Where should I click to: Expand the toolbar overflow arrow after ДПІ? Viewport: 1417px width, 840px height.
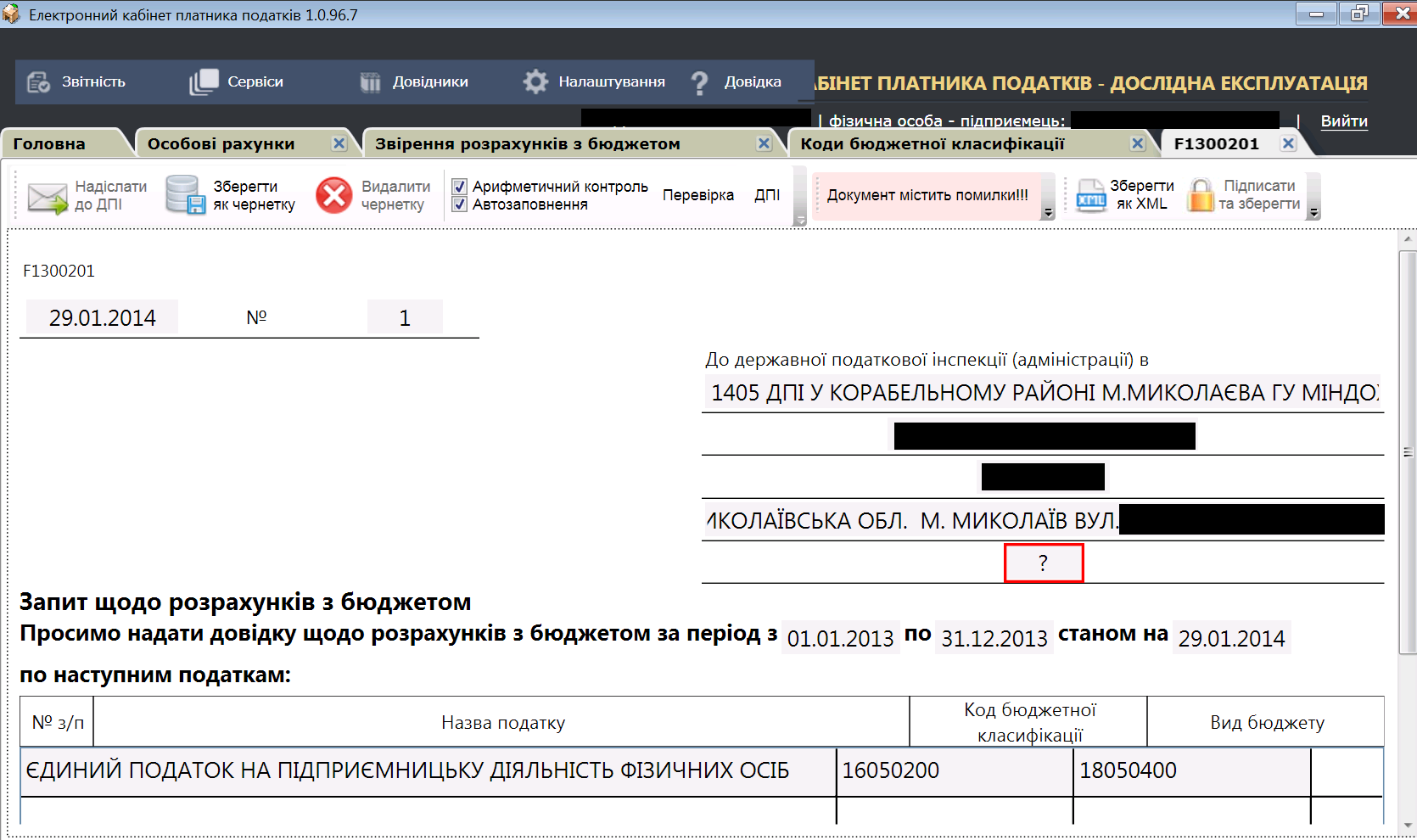tap(799, 220)
